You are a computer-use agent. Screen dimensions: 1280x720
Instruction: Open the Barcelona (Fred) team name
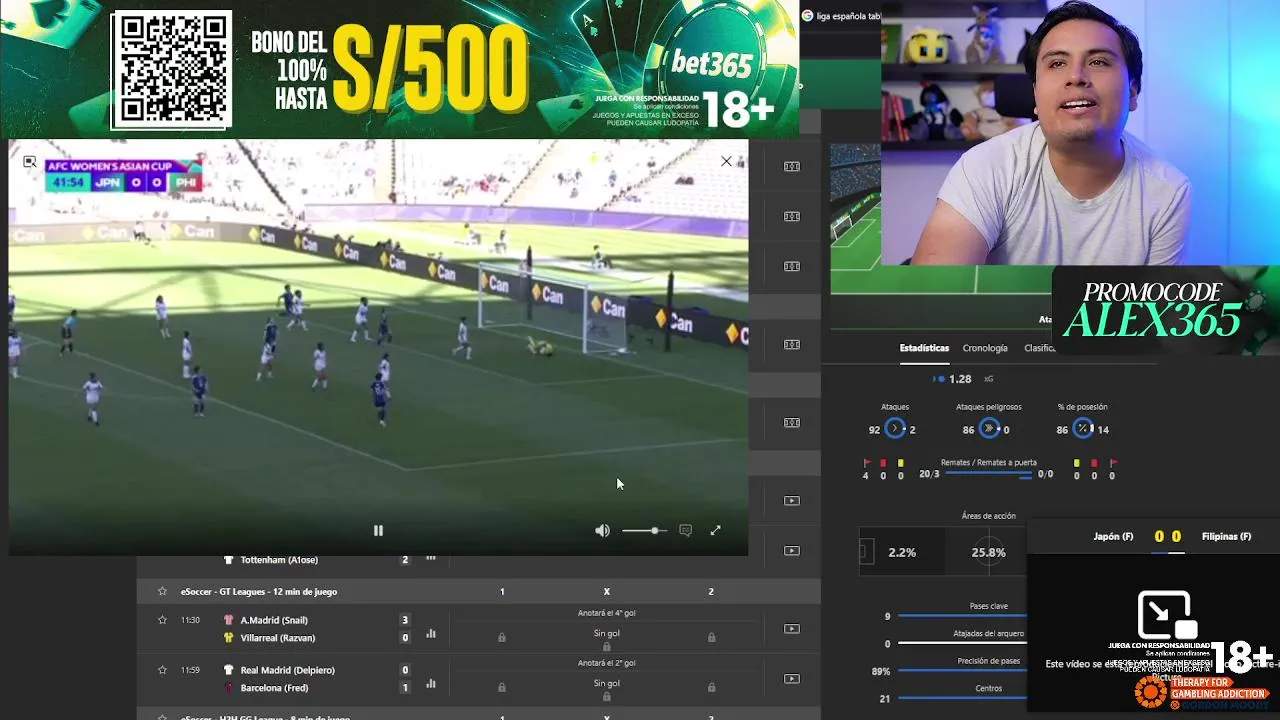click(x=274, y=688)
